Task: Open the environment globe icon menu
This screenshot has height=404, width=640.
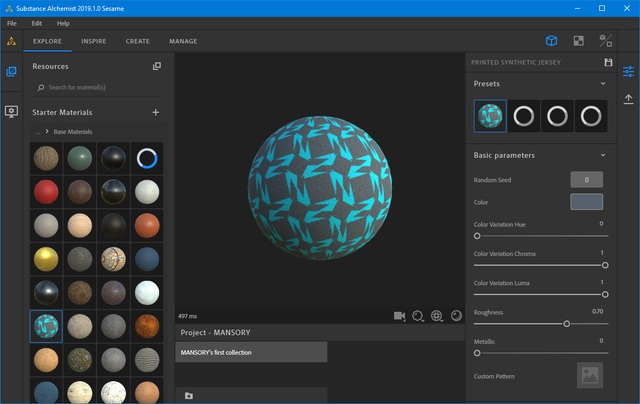Action: point(437,315)
